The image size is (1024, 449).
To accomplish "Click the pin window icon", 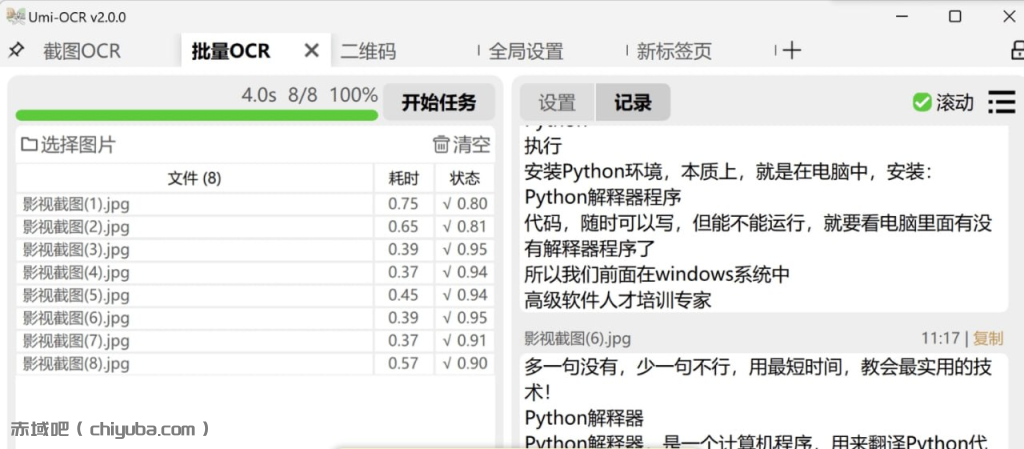I will (x=15, y=51).
